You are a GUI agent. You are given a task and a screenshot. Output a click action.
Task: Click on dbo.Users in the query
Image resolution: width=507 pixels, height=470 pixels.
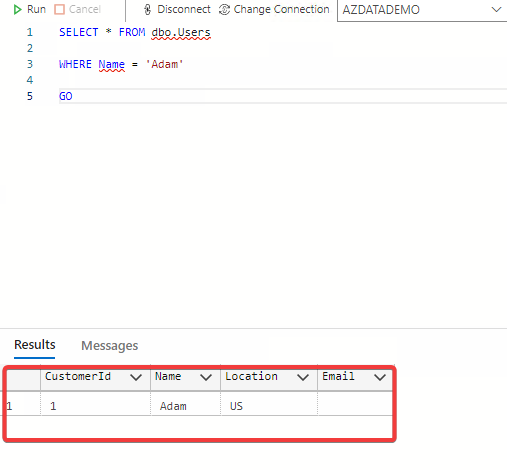coord(181,32)
